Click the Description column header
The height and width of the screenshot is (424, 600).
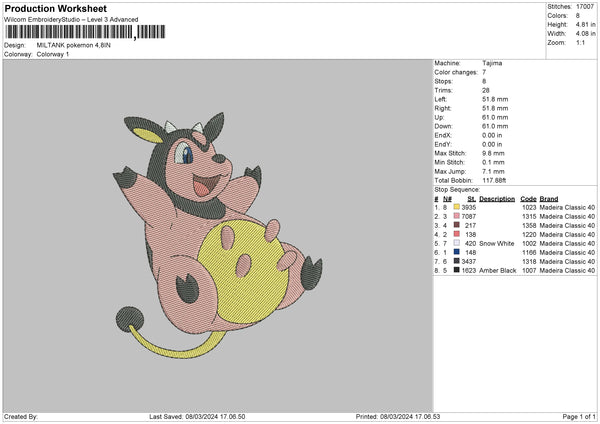pos(497,198)
